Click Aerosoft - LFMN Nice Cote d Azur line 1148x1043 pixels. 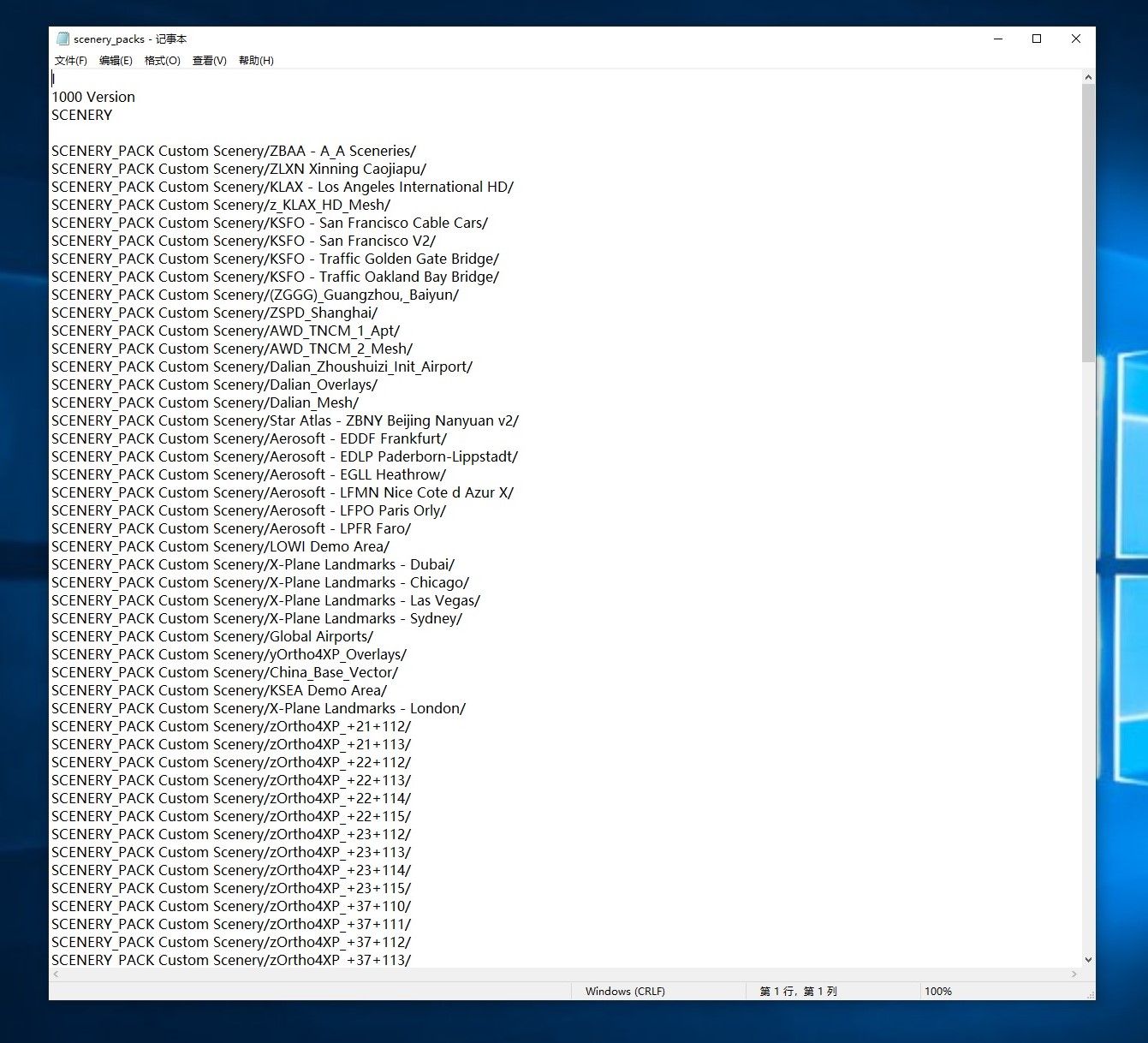283,492
